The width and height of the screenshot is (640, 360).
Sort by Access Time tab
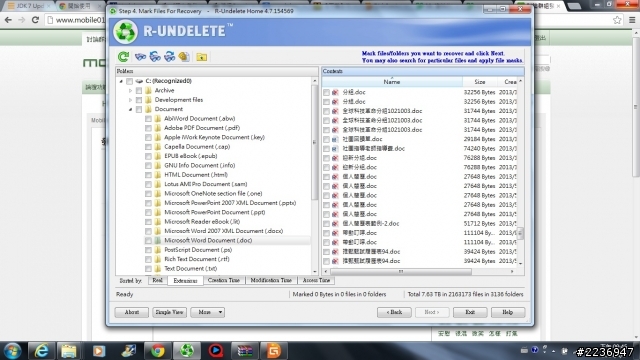[x=316, y=280]
